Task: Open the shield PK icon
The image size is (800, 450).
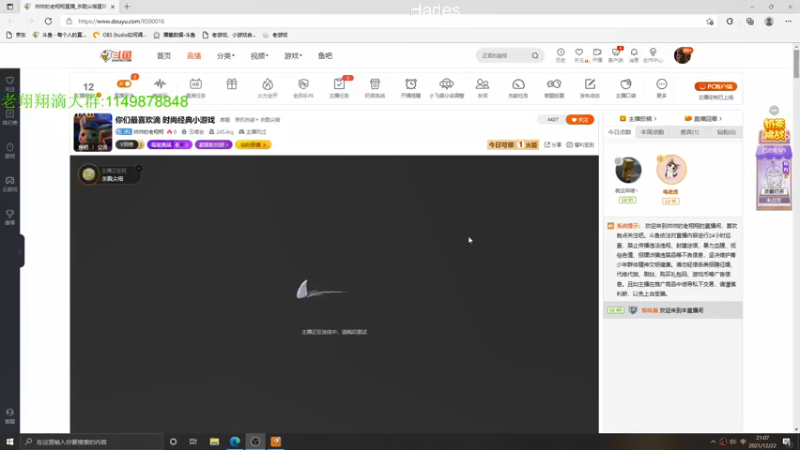Action: pos(304,84)
